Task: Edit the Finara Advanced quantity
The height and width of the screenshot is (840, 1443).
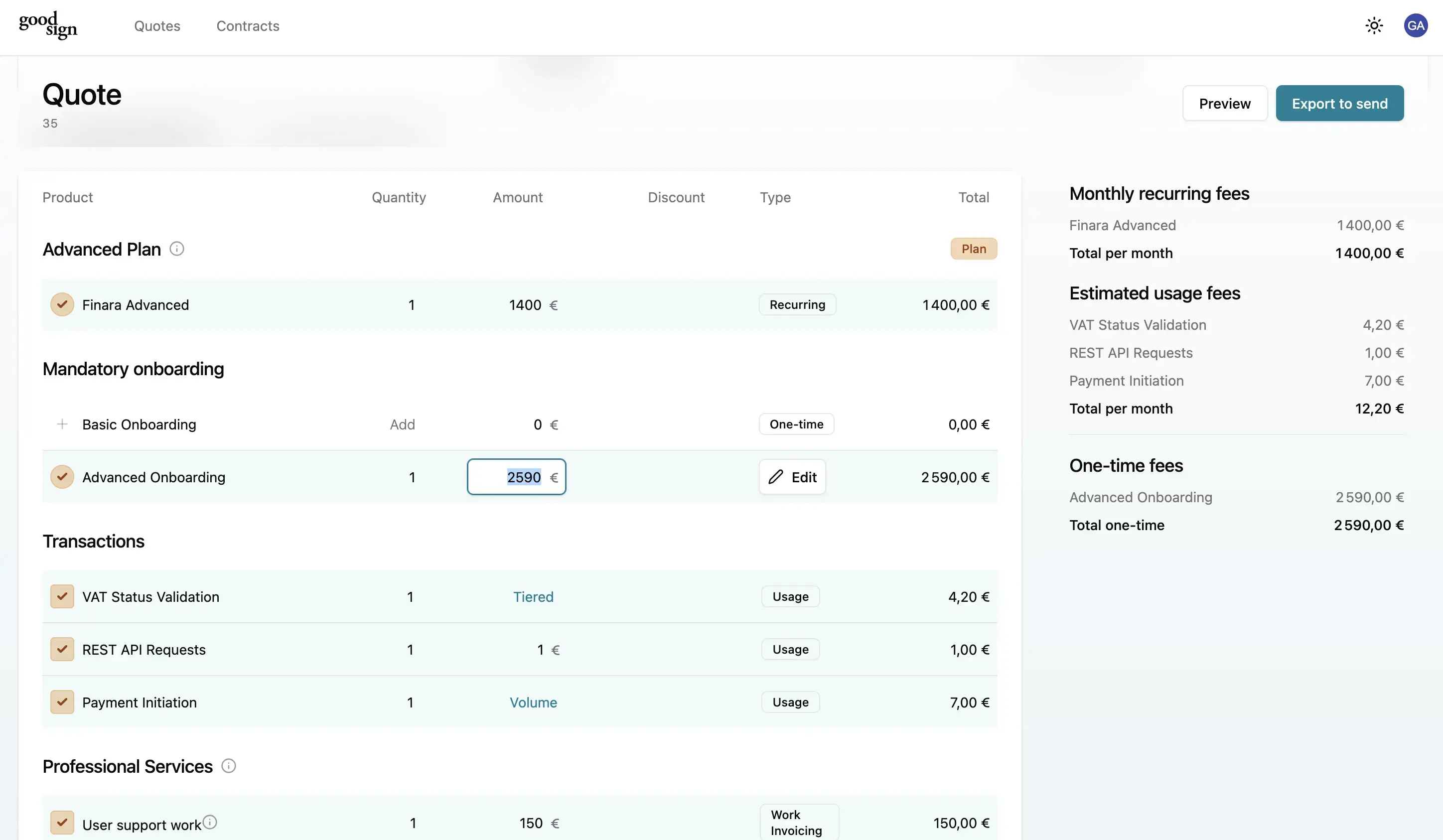Action: coord(411,305)
